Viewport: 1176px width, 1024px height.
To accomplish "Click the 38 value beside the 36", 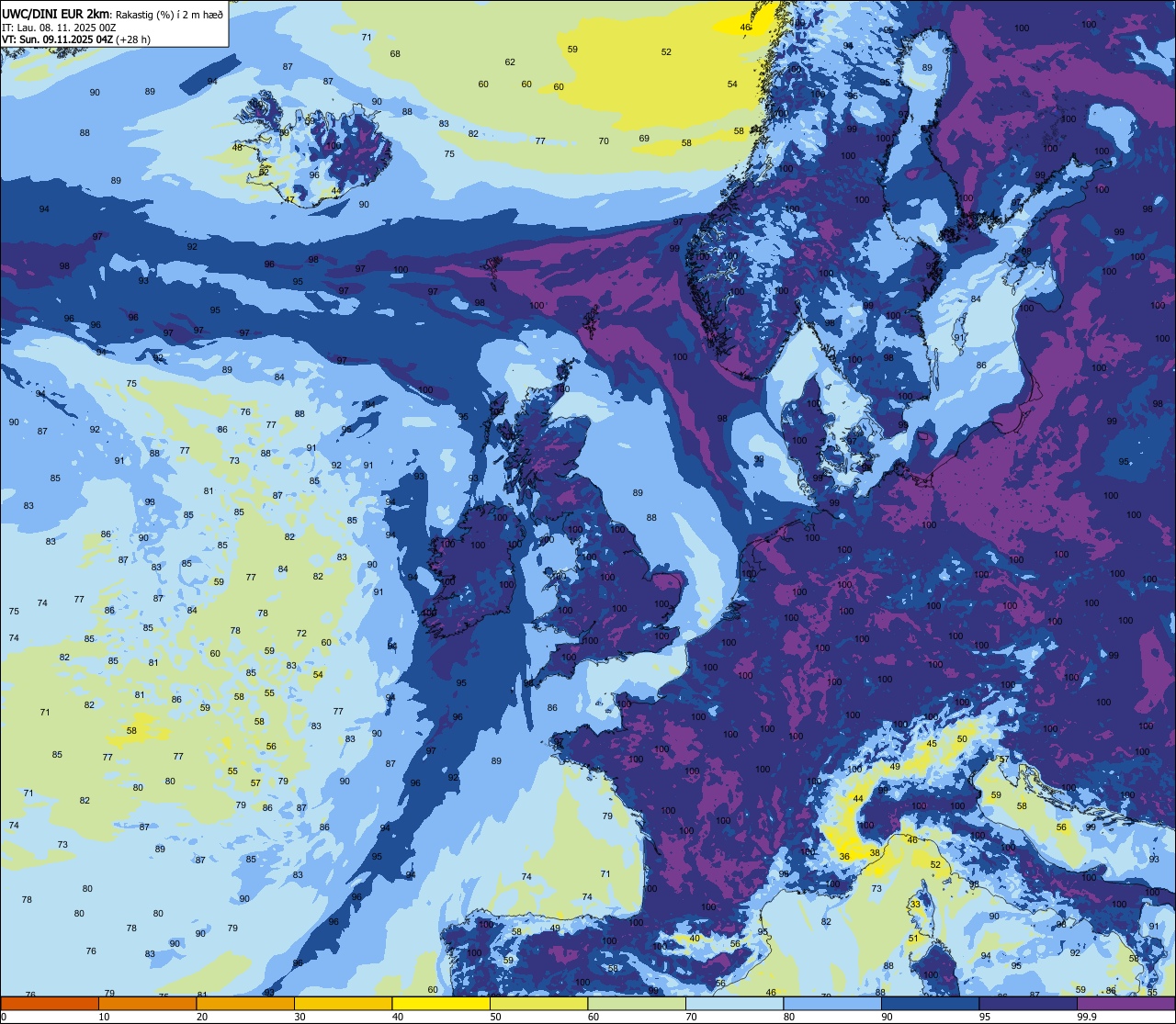I will click(875, 852).
